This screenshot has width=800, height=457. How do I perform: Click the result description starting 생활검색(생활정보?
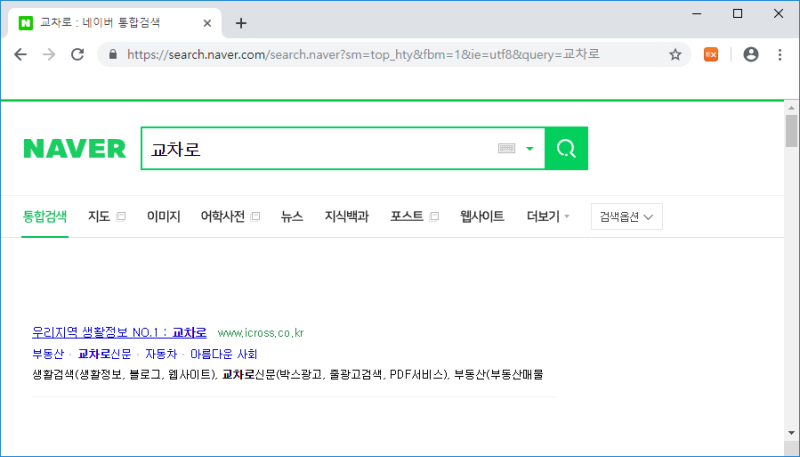pos(288,375)
